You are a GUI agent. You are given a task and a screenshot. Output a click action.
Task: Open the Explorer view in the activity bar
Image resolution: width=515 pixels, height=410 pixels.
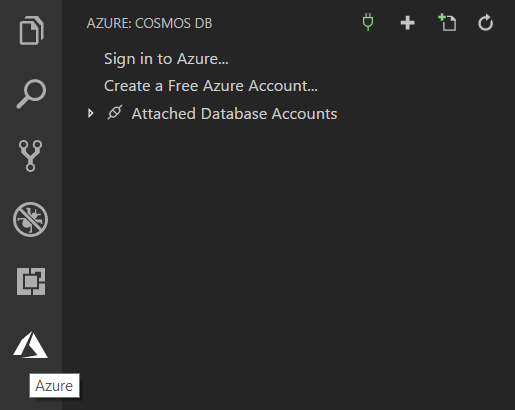(x=31, y=30)
